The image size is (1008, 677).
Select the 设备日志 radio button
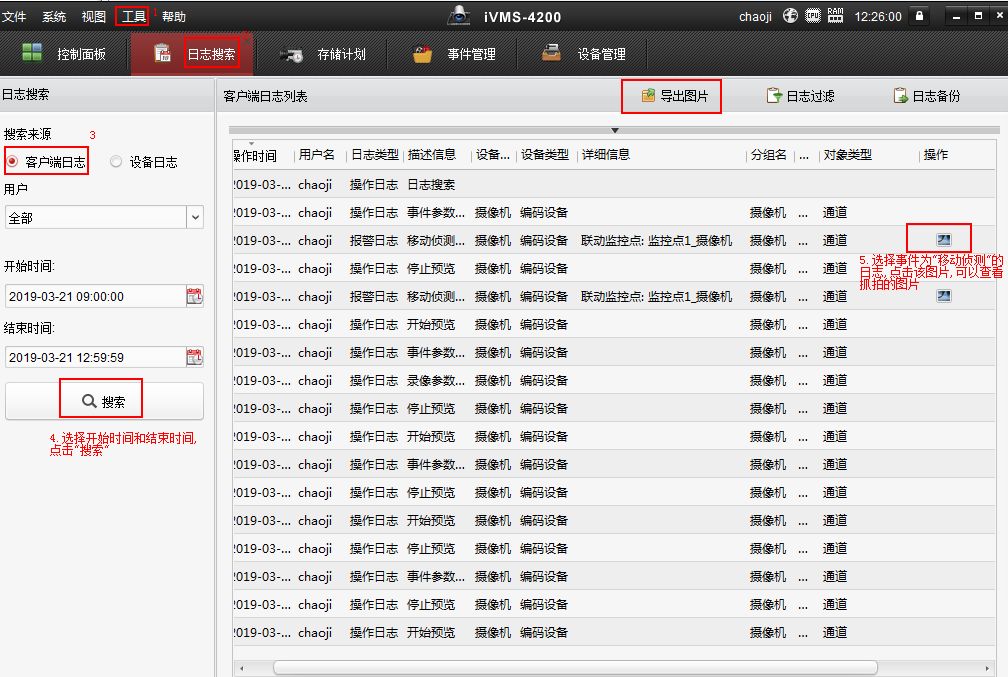[116, 161]
